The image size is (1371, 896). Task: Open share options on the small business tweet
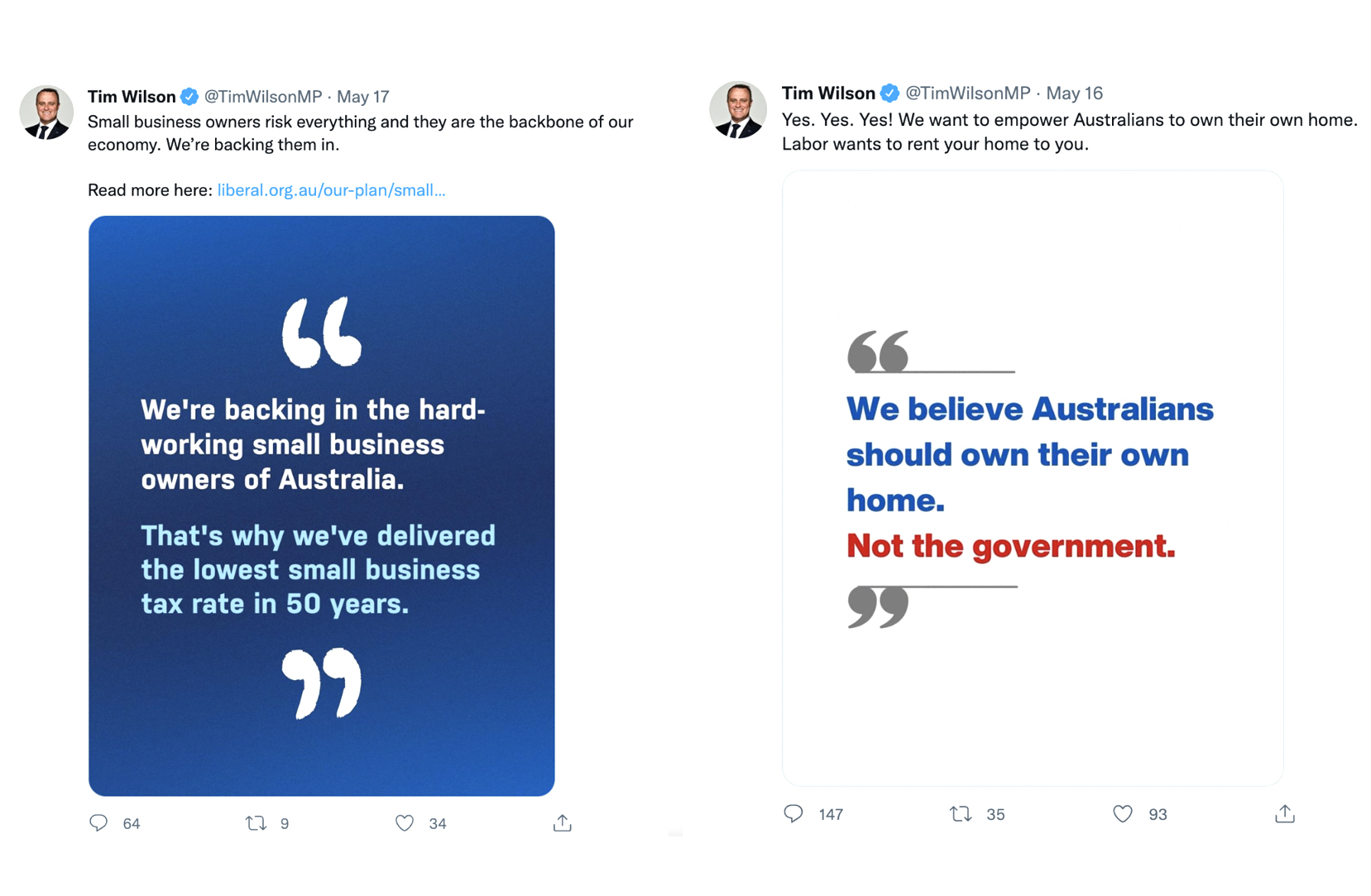click(x=562, y=823)
